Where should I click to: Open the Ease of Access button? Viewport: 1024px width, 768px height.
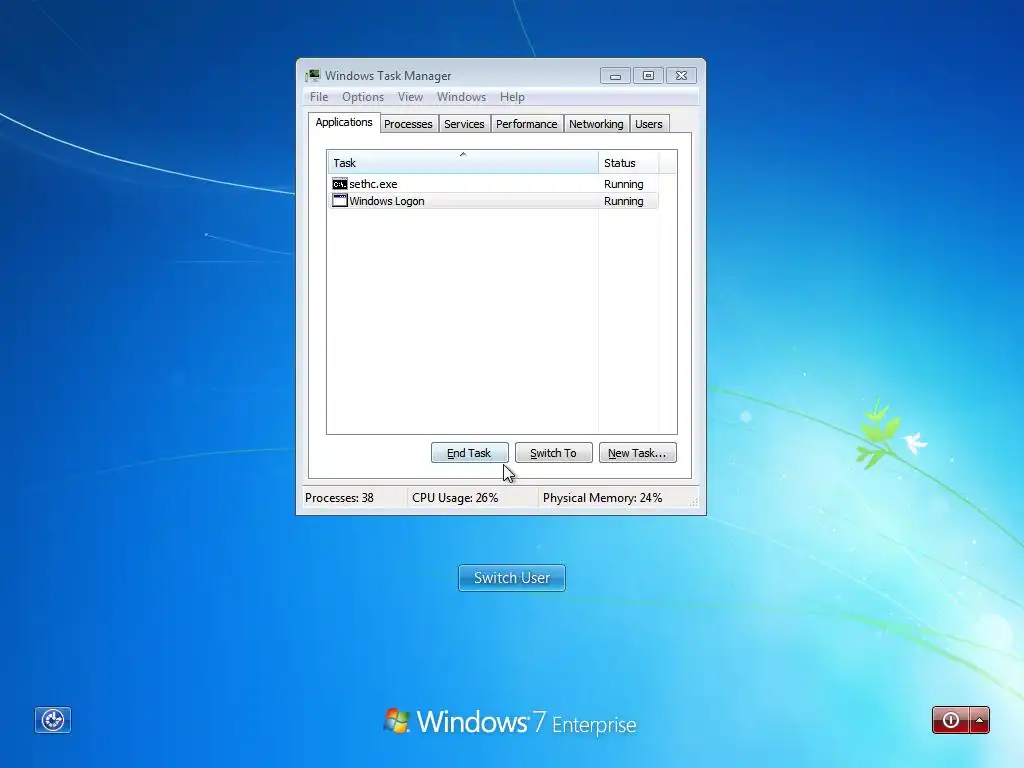(53, 720)
